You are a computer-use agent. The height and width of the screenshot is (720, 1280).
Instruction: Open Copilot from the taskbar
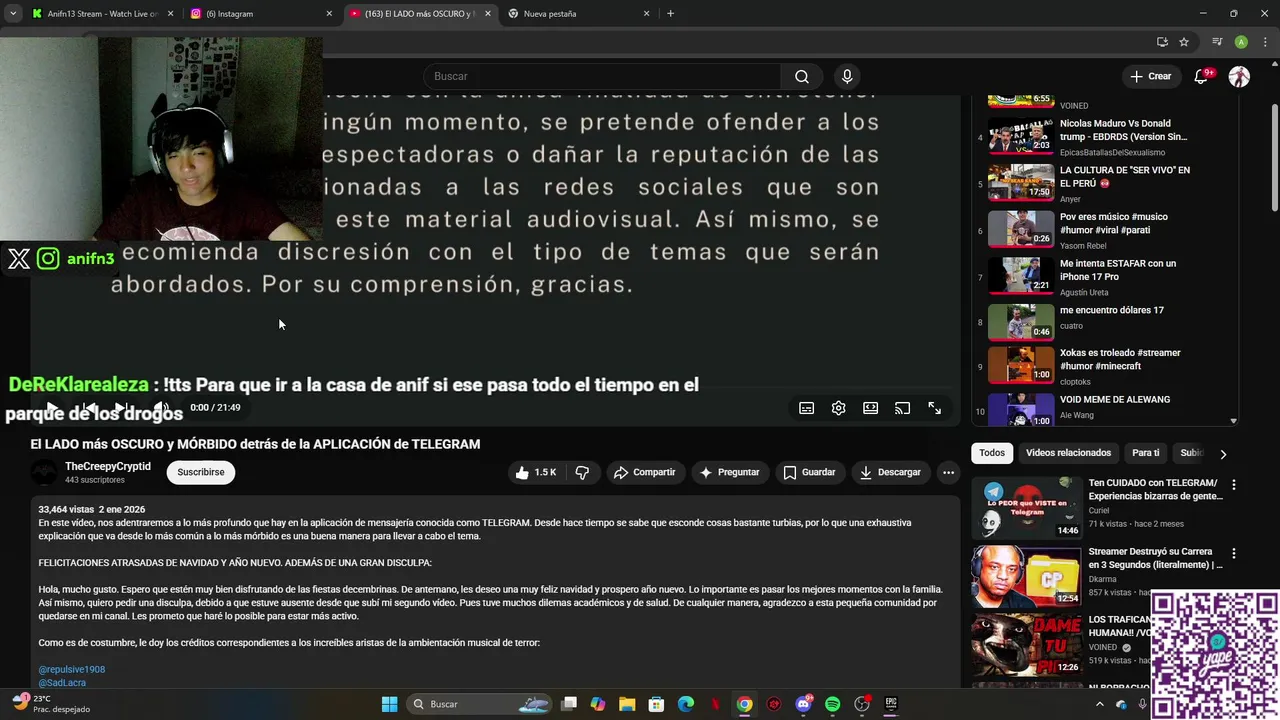tap(598, 704)
